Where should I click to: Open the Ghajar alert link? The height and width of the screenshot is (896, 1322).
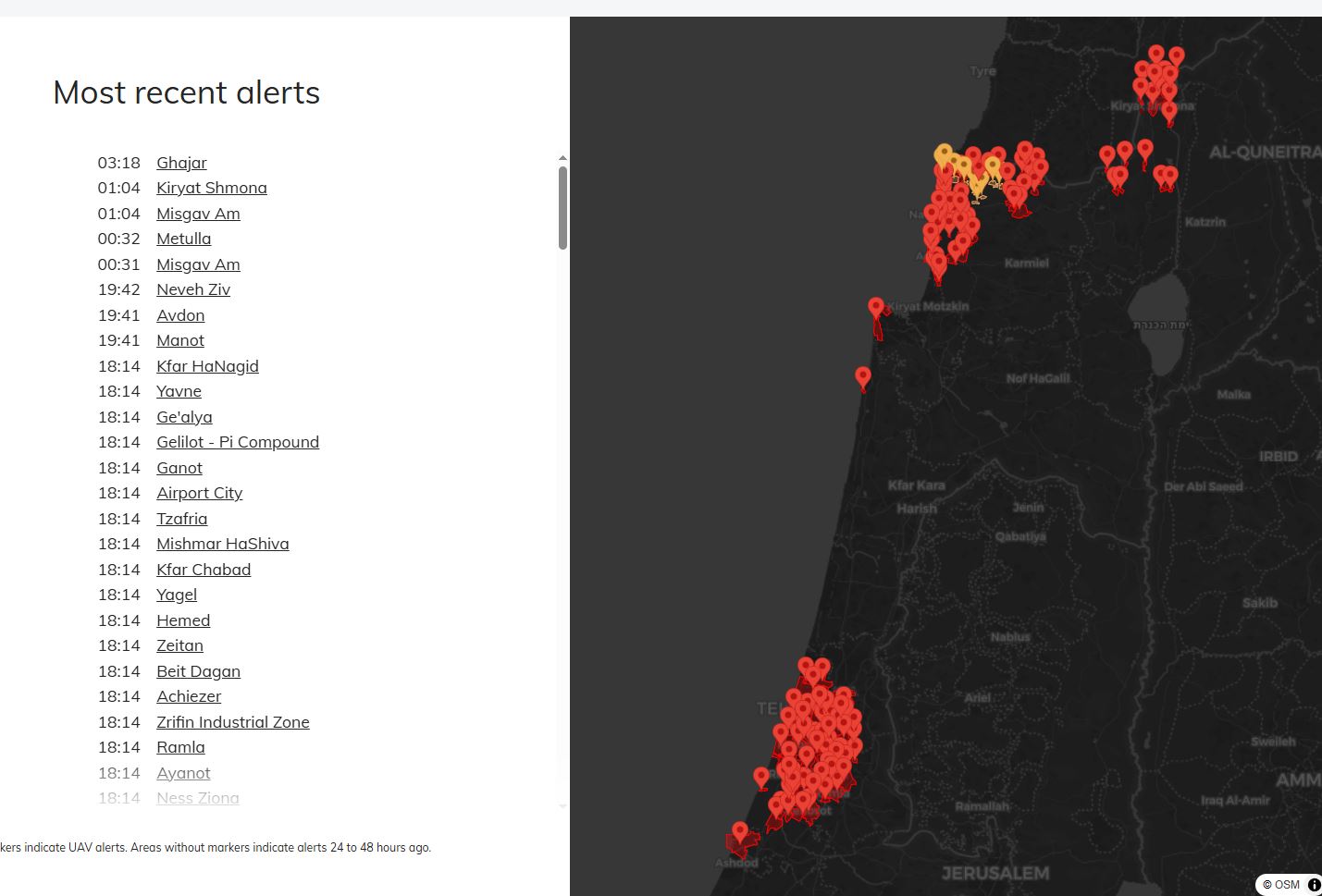tap(181, 163)
